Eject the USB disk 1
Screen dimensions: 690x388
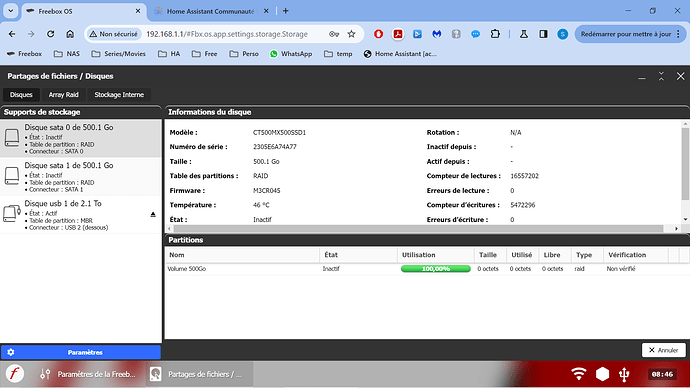[153, 215]
